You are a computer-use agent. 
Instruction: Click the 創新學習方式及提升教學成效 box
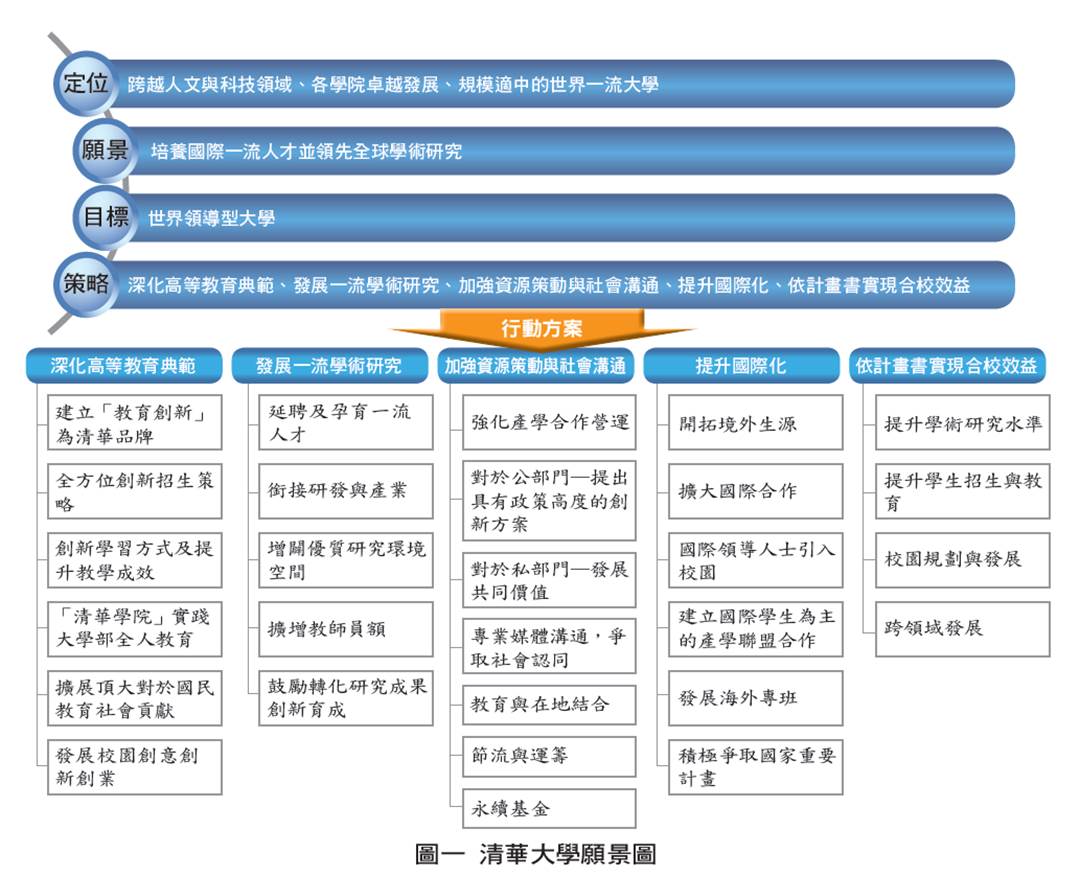134,560
